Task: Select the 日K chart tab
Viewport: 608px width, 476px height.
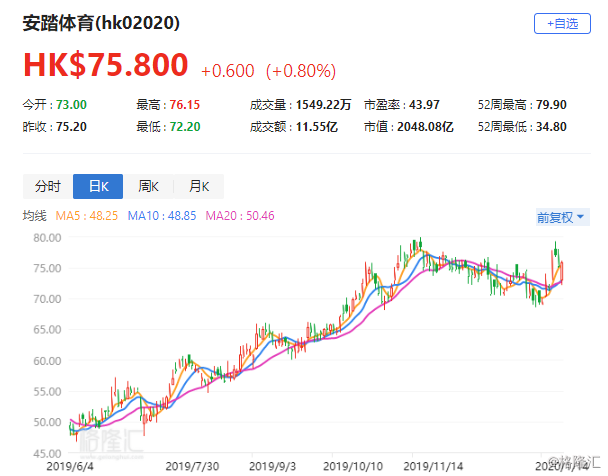Action: [98, 186]
